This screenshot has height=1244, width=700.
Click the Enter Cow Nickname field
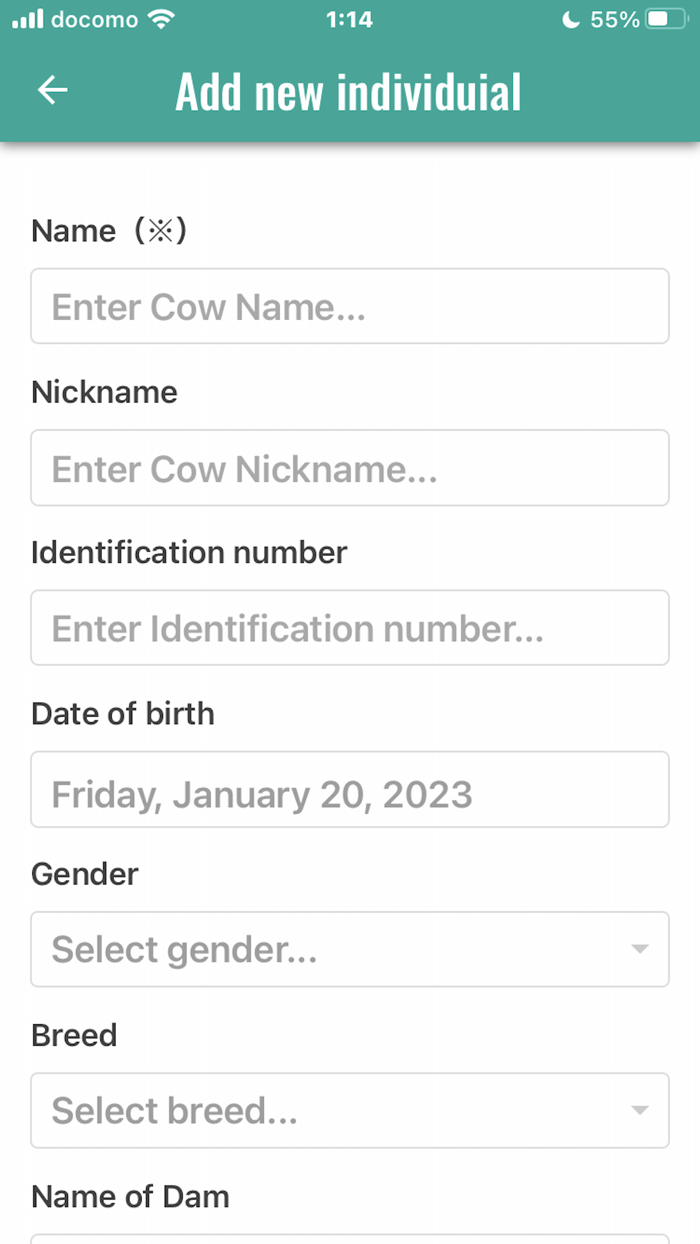pyautogui.click(x=350, y=467)
